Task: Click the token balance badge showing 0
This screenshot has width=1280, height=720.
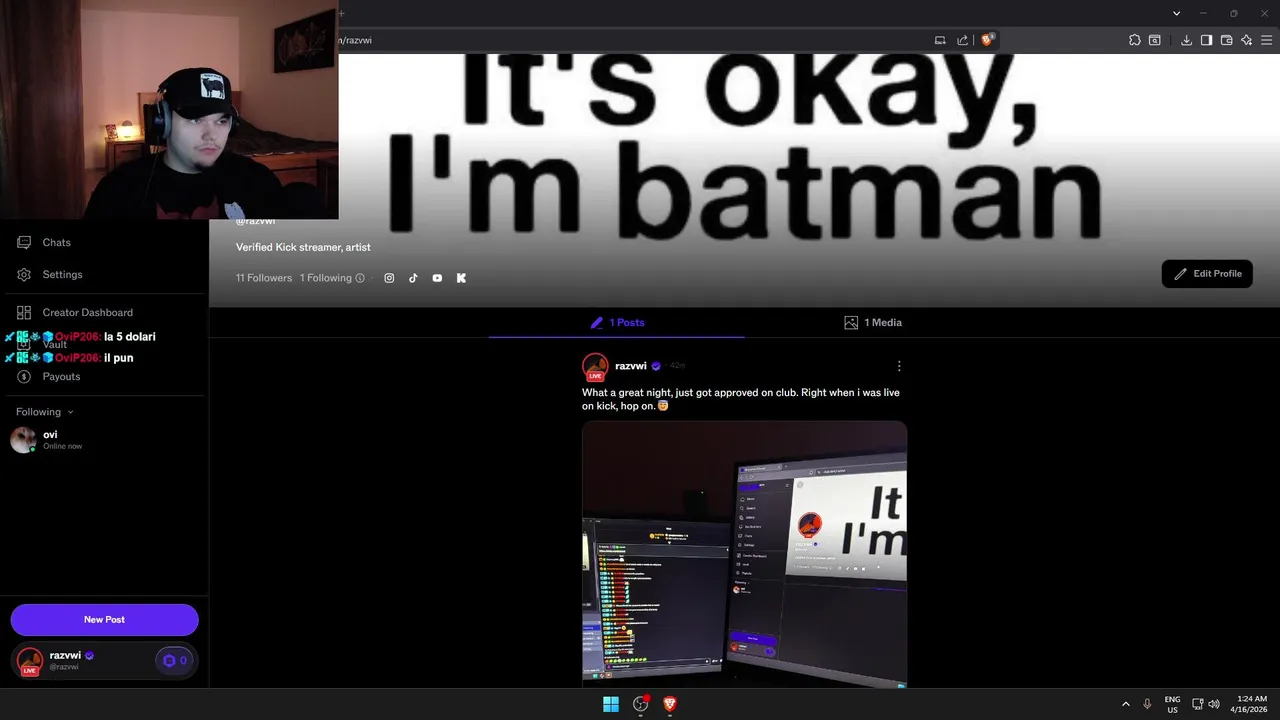Action: click(x=174, y=660)
